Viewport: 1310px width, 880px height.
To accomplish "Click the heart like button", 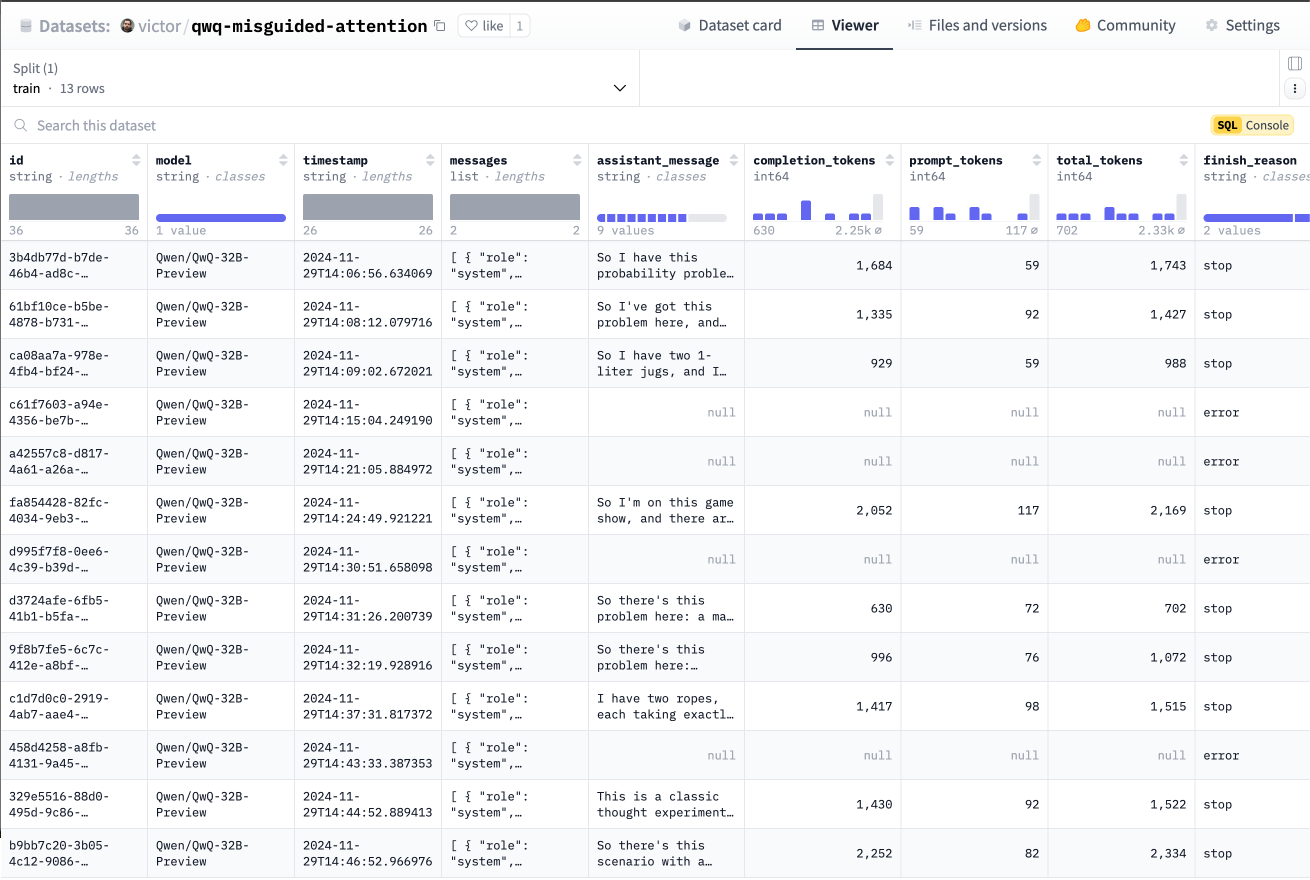I will tap(484, 26).
